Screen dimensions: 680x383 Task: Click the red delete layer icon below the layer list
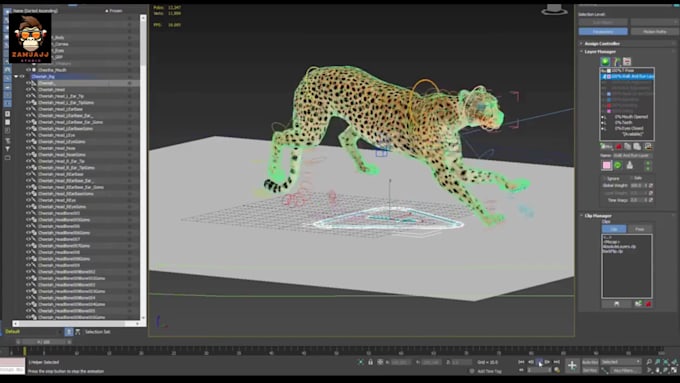(x=619, y=147)
